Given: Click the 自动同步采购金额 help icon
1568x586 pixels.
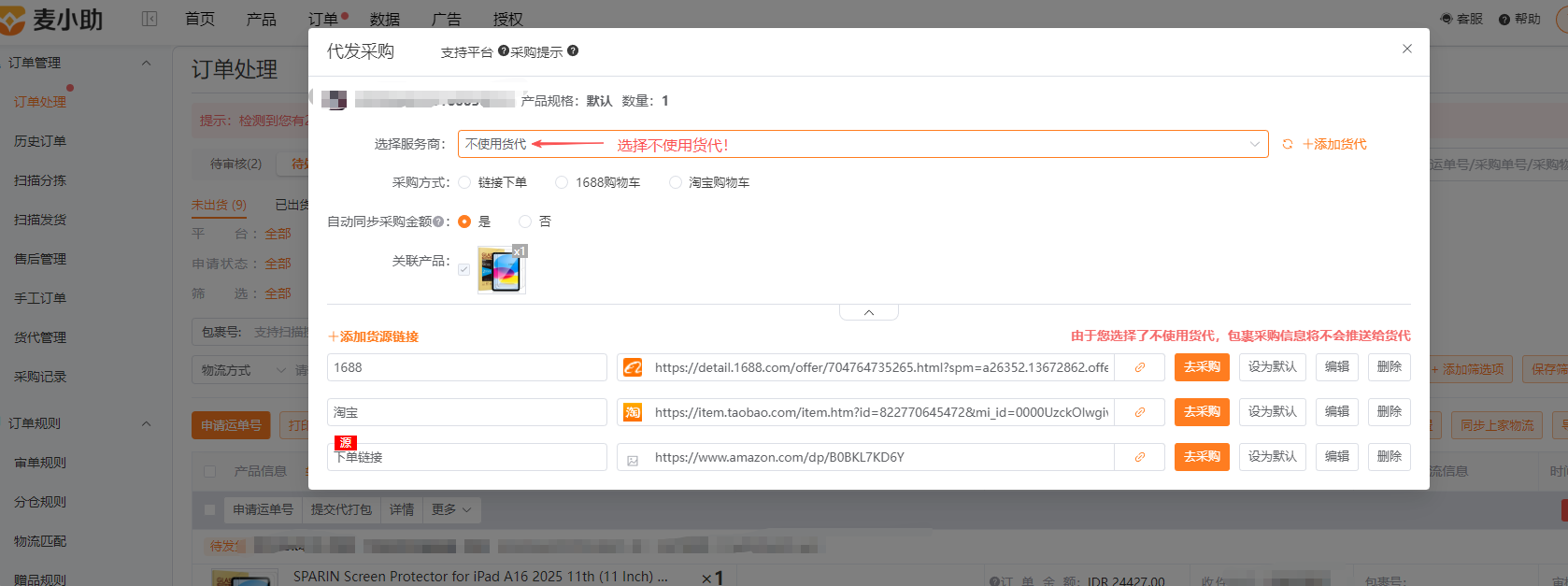Looking at the screenshot, I should pos(437,222).
